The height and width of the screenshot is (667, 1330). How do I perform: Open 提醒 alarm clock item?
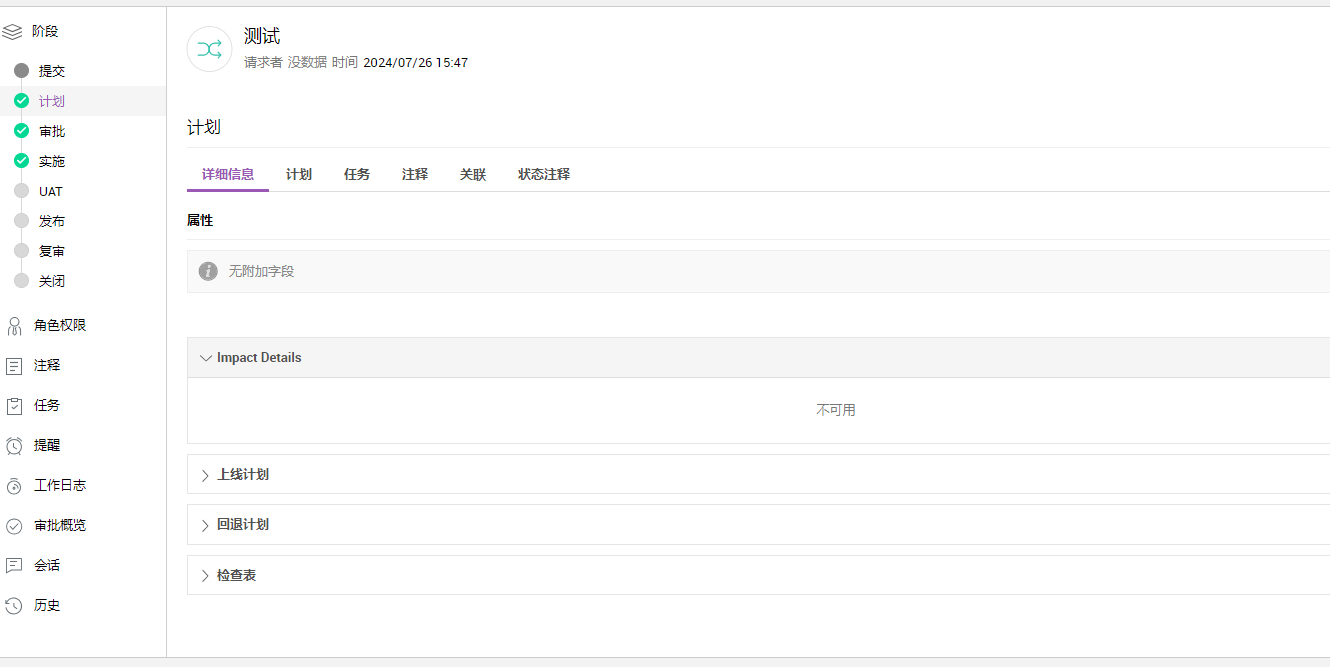pos(14,446)
